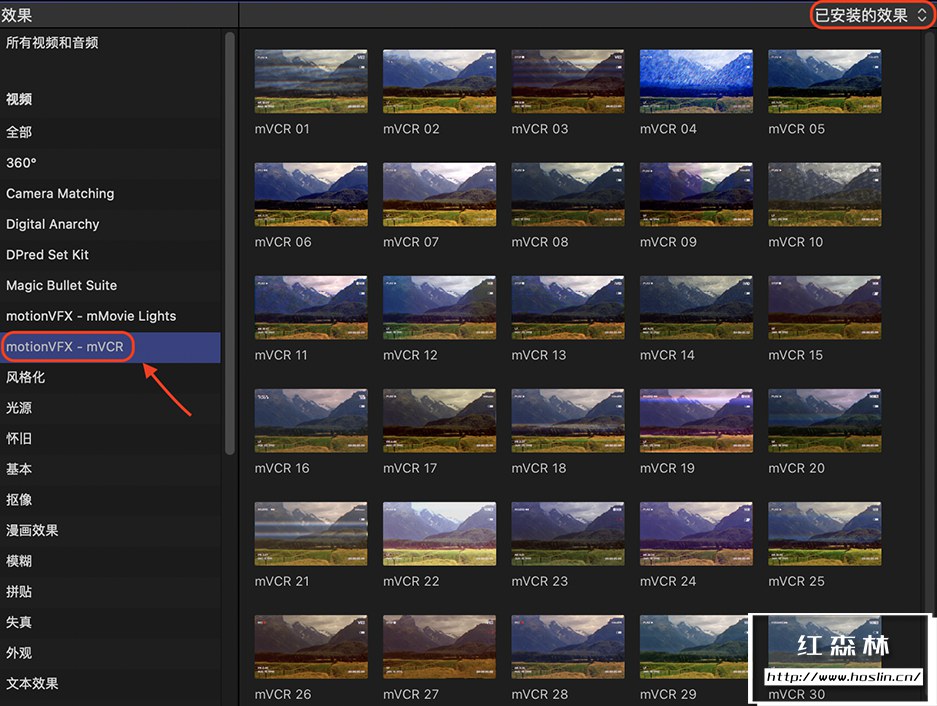
Task: Select the mVCR 04 effect thumbnail
Action: point(696,81)
